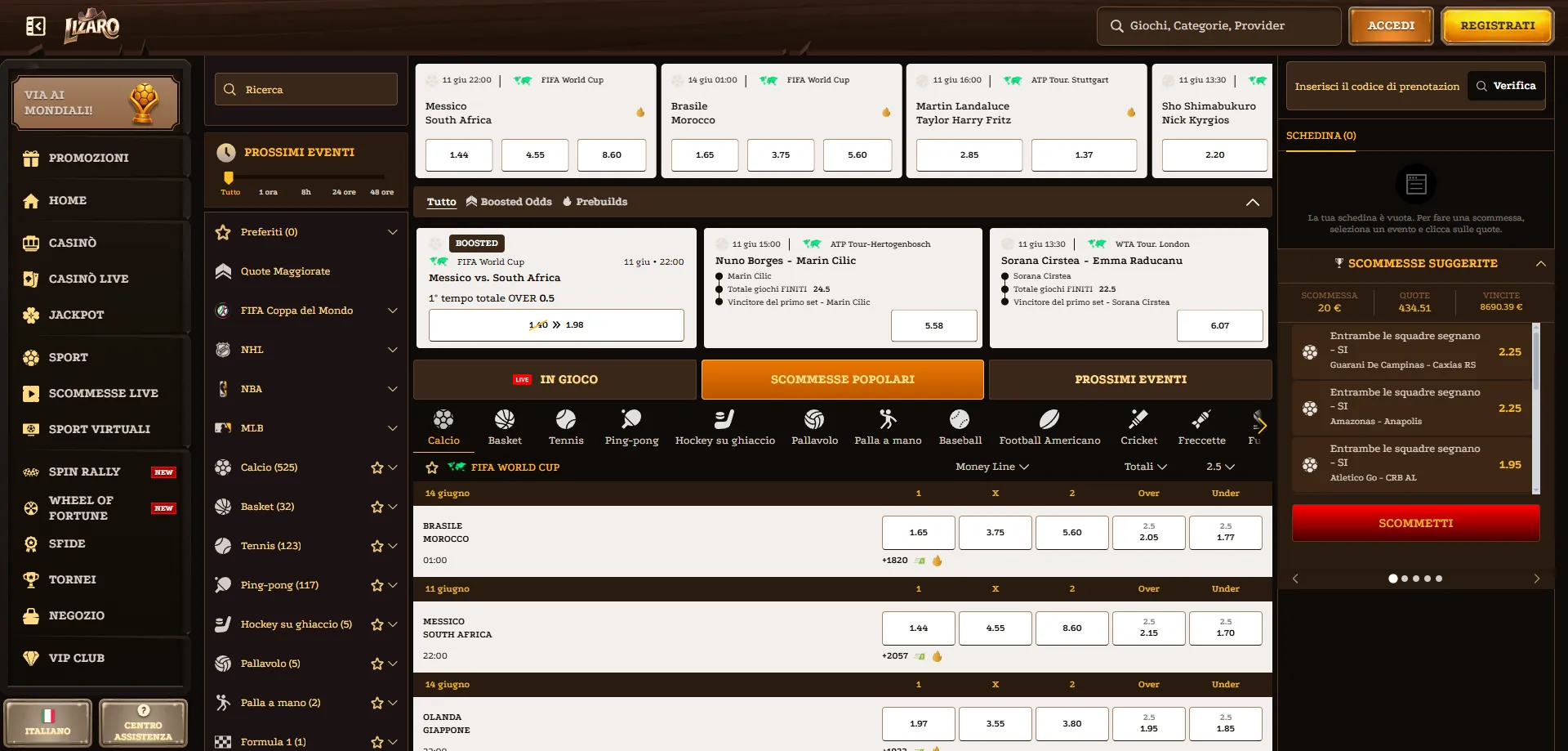
Task: Select Pallavolo icon in sports carousel
Action: pyautogui.click(x=814, y=427)
